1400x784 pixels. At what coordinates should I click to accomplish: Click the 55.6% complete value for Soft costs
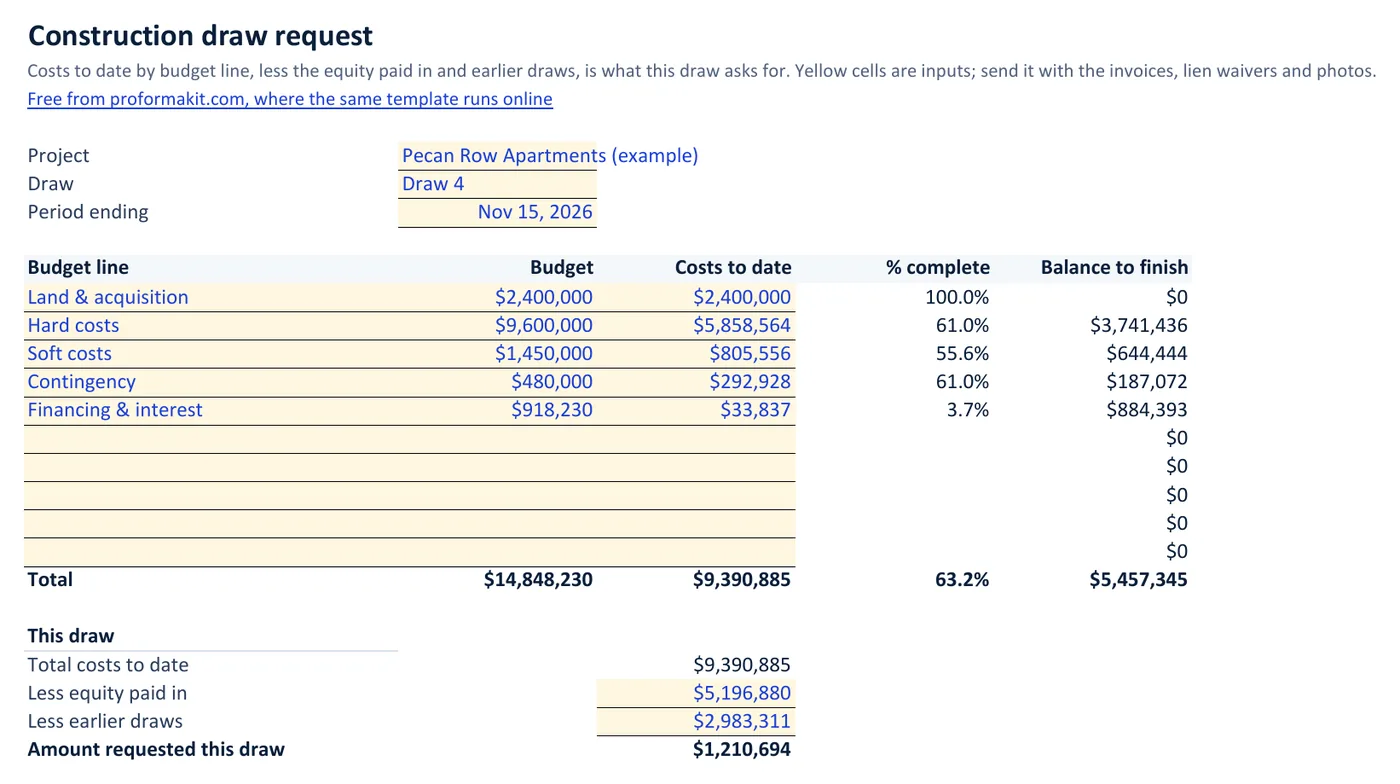(x=964, y=353)
